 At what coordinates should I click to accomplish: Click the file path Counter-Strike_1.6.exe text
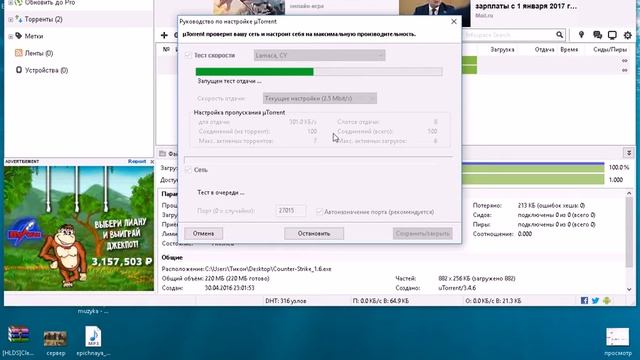(x=268, y=269)
